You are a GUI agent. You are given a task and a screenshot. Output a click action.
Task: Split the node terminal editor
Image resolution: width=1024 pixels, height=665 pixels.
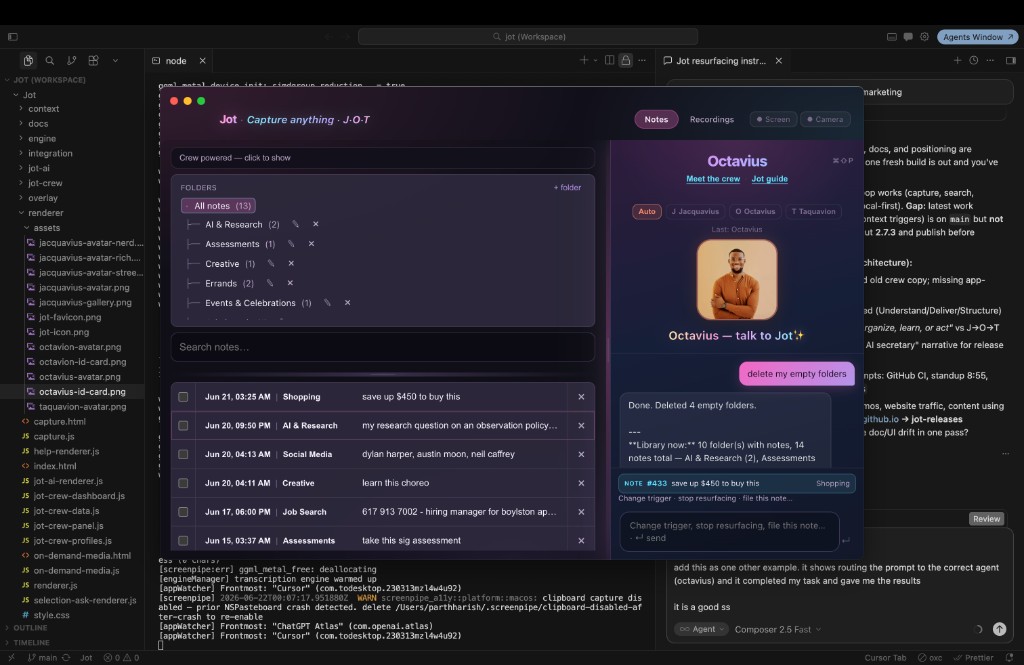click(609, 60)
